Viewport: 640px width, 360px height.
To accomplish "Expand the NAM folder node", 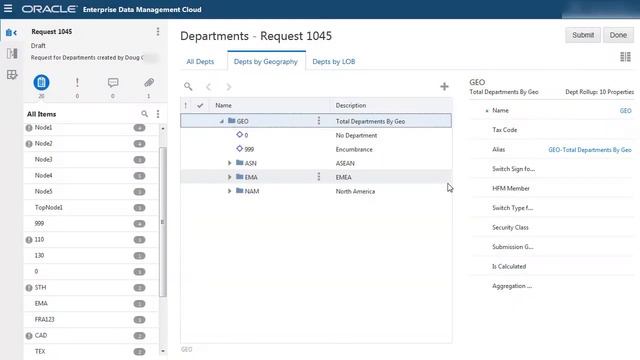I will pyautogui.click(x=229, y=191).
